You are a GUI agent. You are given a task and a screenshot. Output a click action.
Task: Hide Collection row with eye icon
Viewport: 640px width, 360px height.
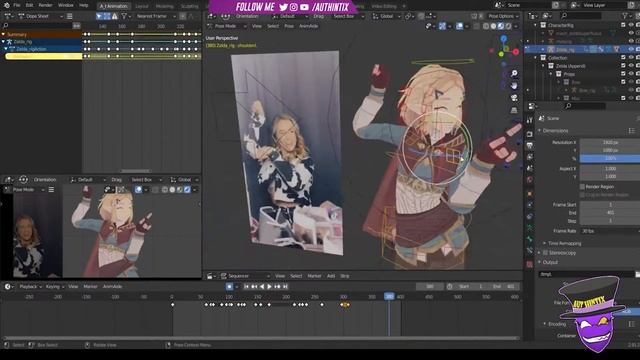click(631, 58)
